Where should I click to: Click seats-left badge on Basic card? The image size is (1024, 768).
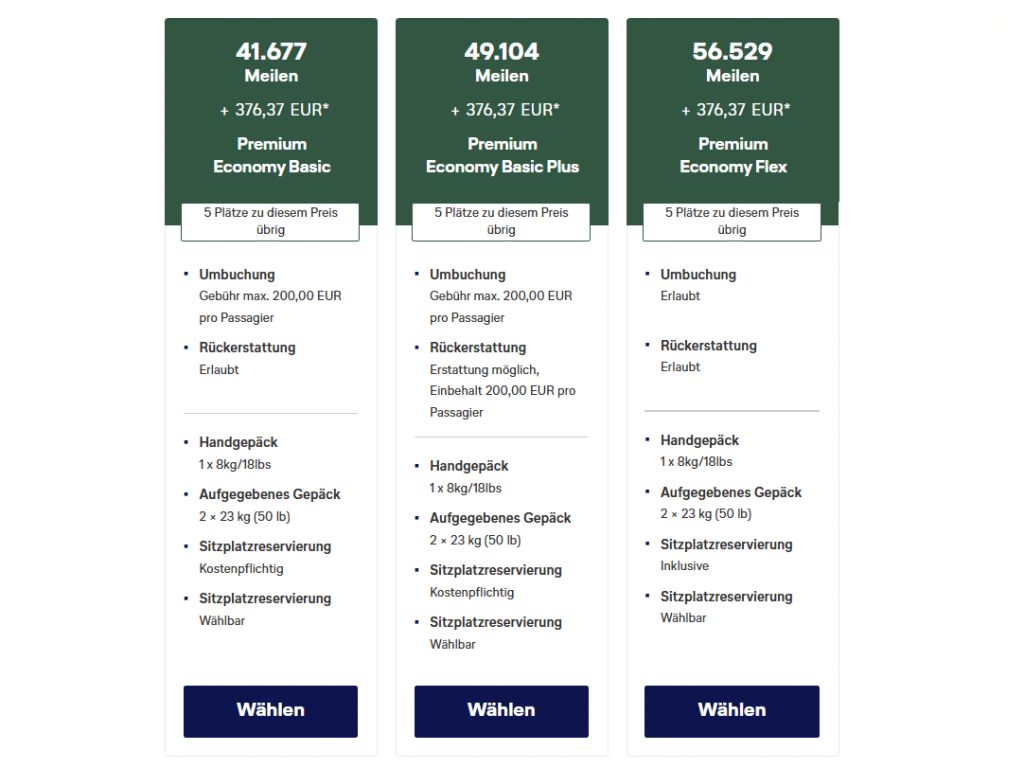270,221
